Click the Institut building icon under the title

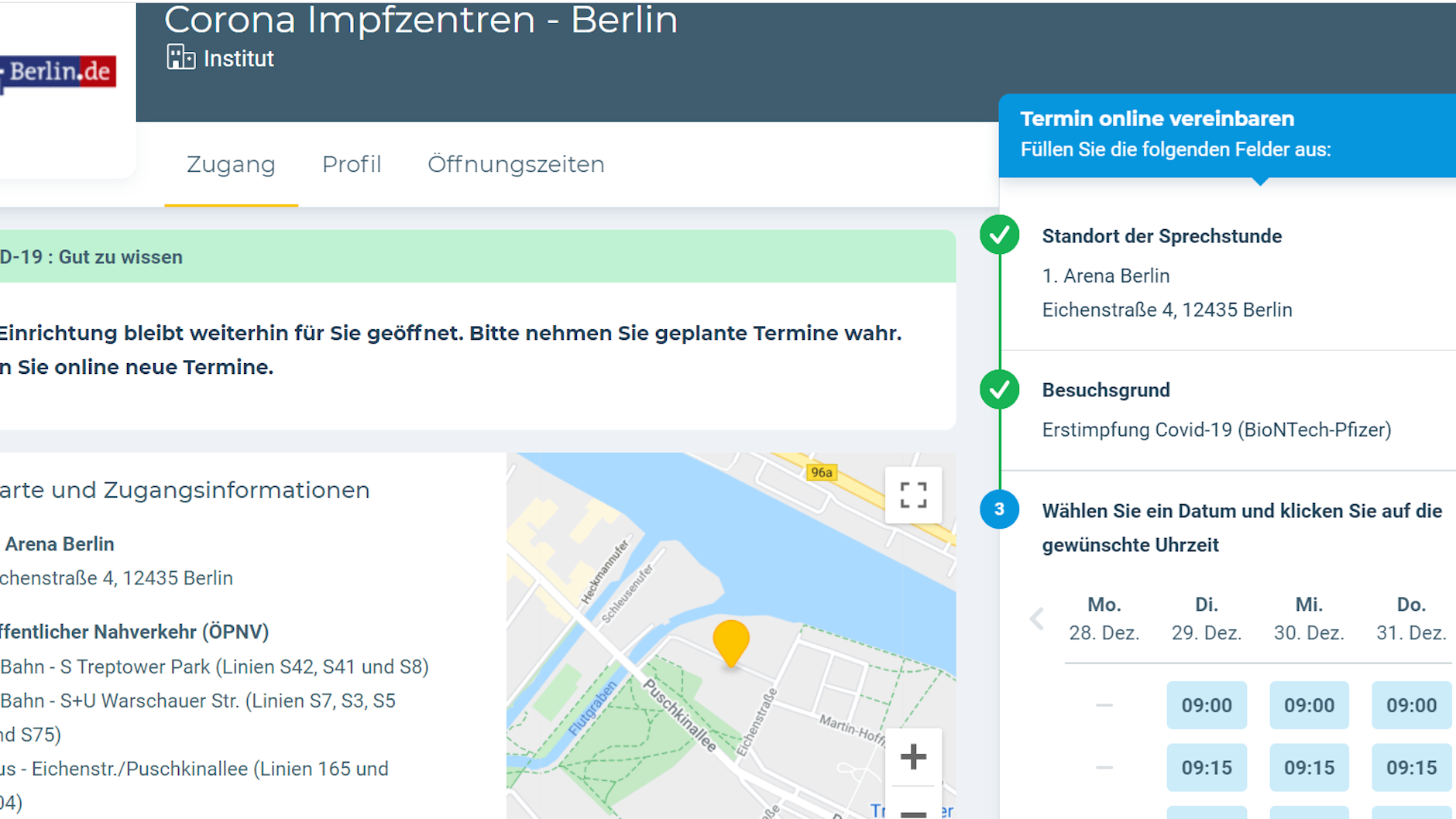pyautogui.click(x=181, y=57)
